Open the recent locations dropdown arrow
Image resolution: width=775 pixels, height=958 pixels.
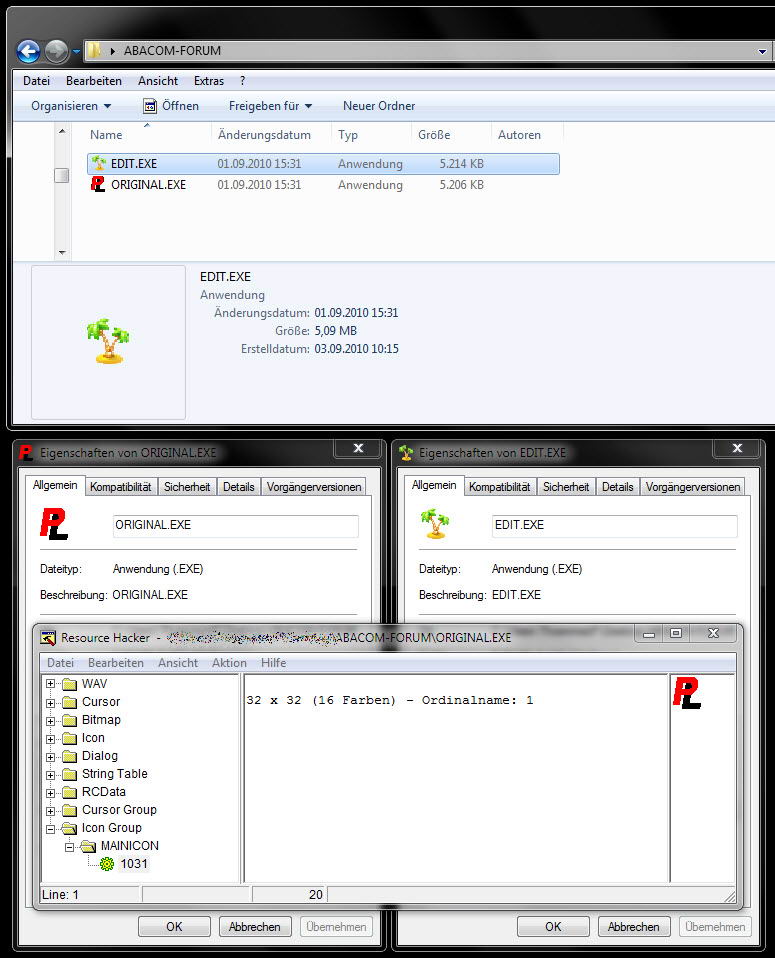pyautogui.click(x=76, y=52)
